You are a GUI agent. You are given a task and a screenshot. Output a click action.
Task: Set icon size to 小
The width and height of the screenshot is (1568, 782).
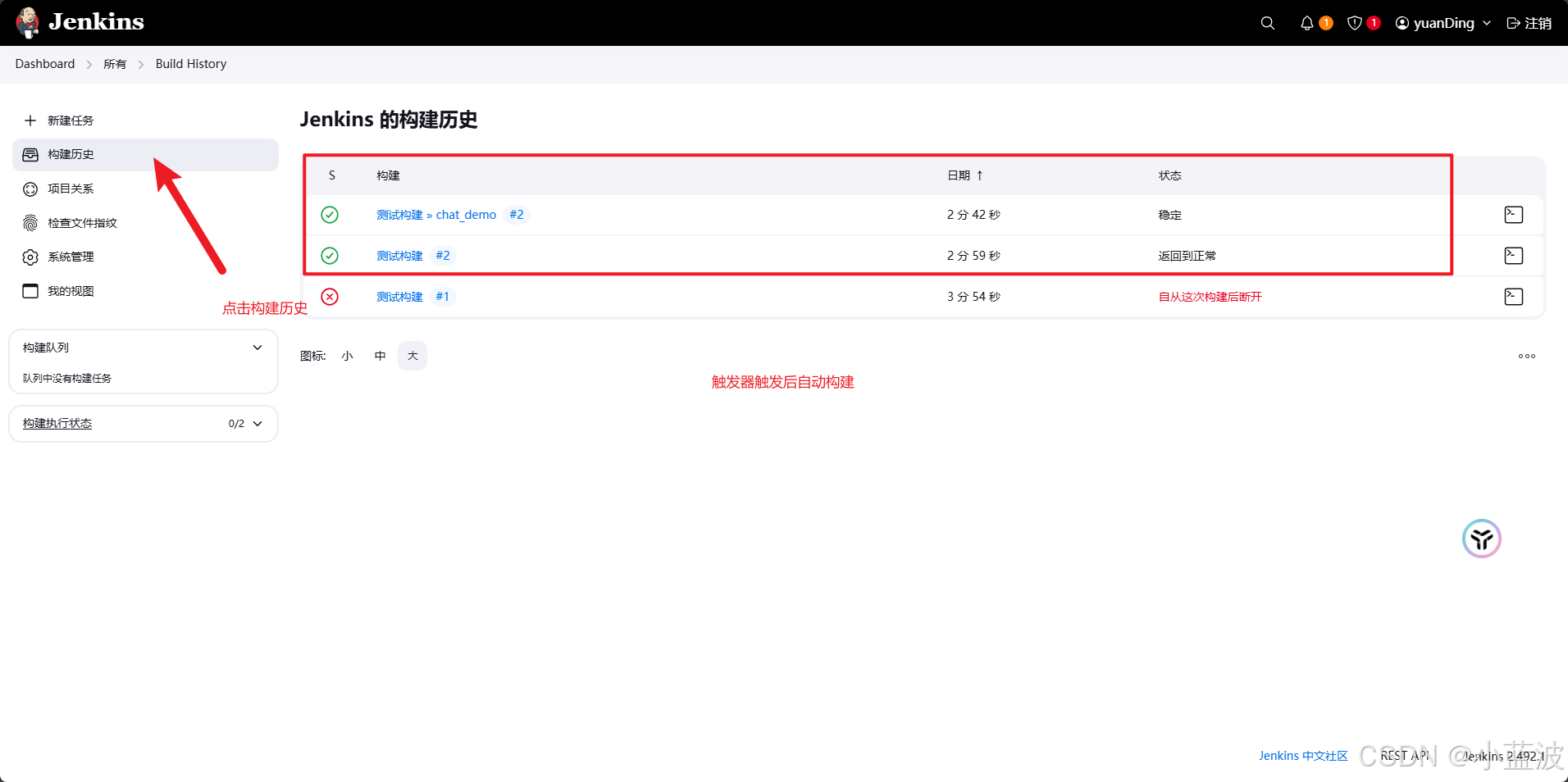coord(348,356)
